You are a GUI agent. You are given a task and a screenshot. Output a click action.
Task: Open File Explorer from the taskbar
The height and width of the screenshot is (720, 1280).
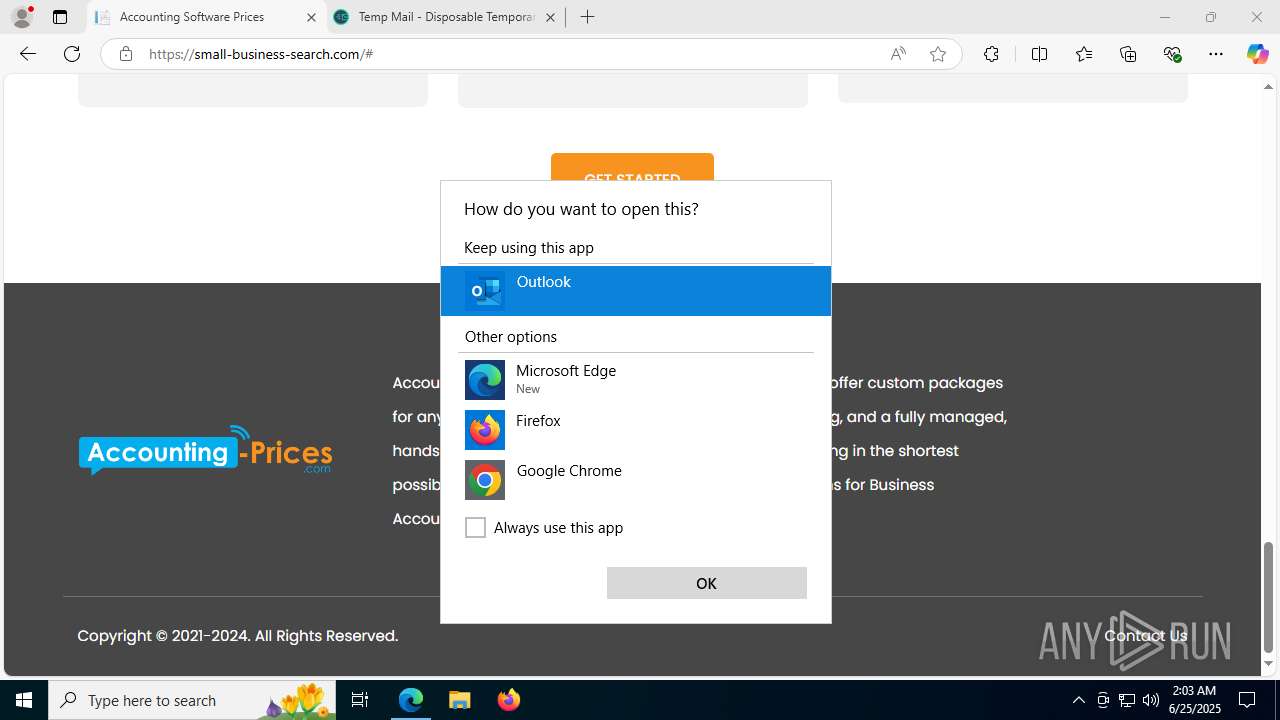point(459,700)
